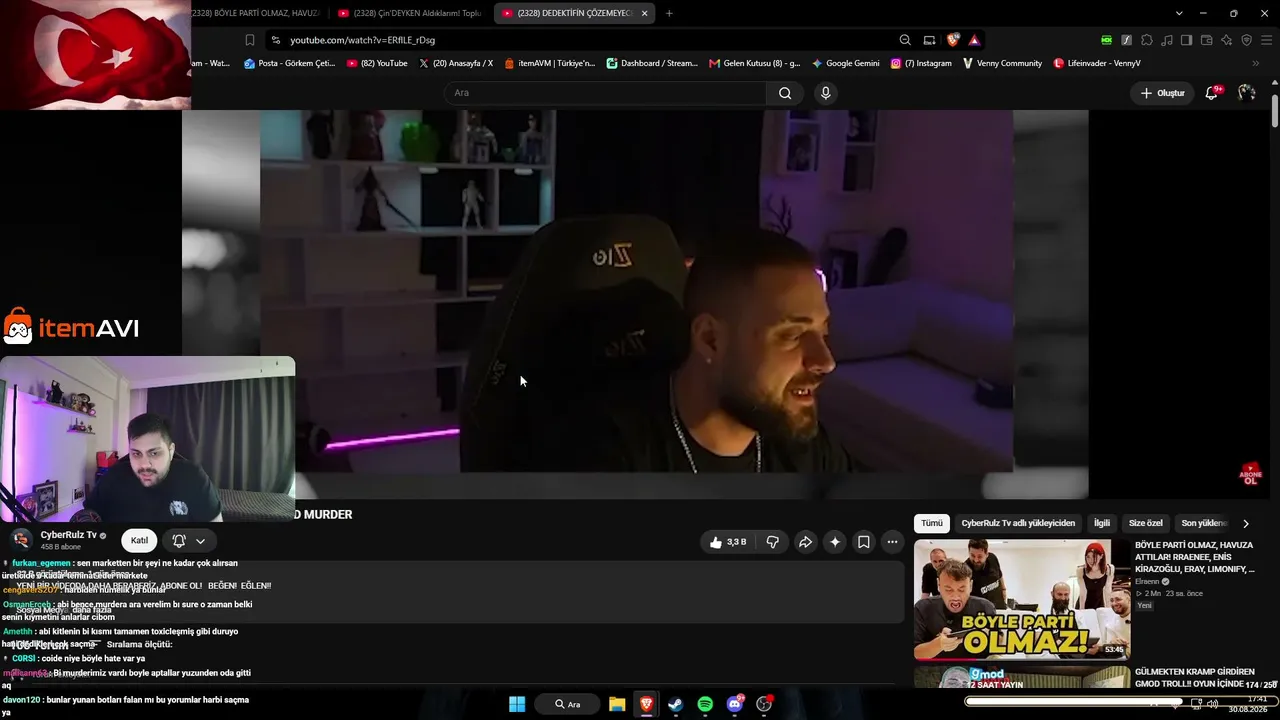Click the Oluştur create button
Image resolution: width=1280 pixels, height=720 pixels.
tap(1162, 93)
